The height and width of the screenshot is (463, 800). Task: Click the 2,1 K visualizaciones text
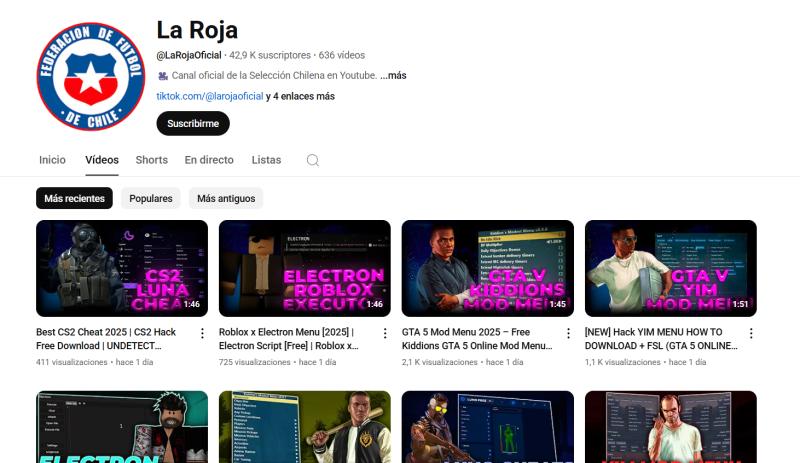click(x=440, y=362)
